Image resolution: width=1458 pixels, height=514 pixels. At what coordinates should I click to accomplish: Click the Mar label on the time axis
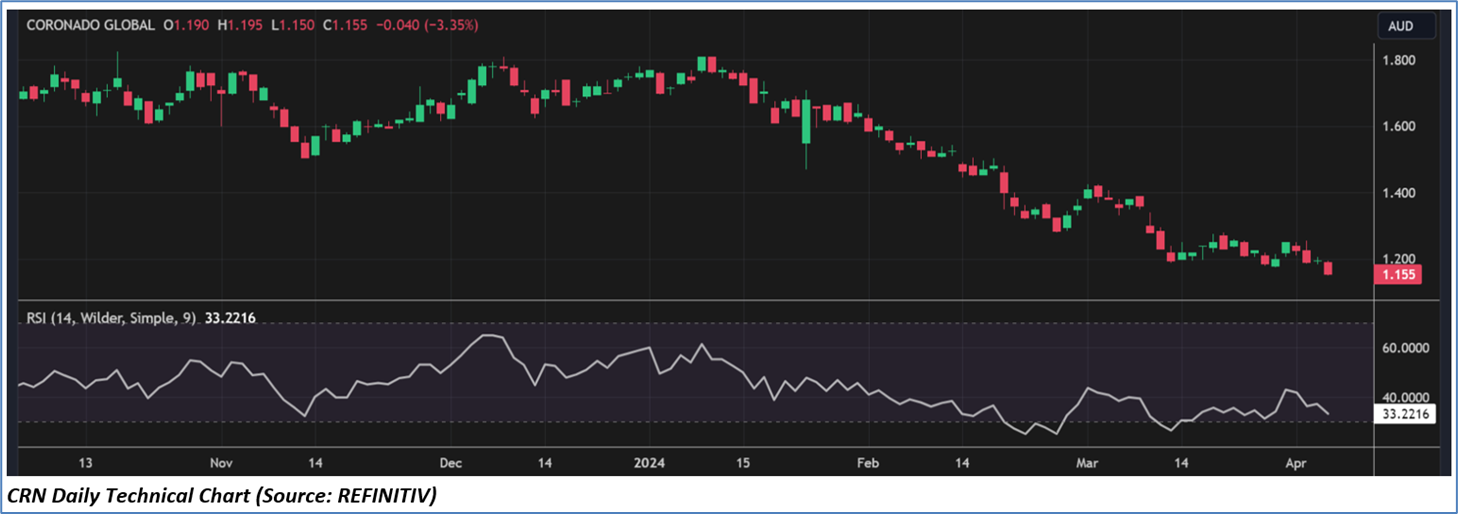[1085, 464]
